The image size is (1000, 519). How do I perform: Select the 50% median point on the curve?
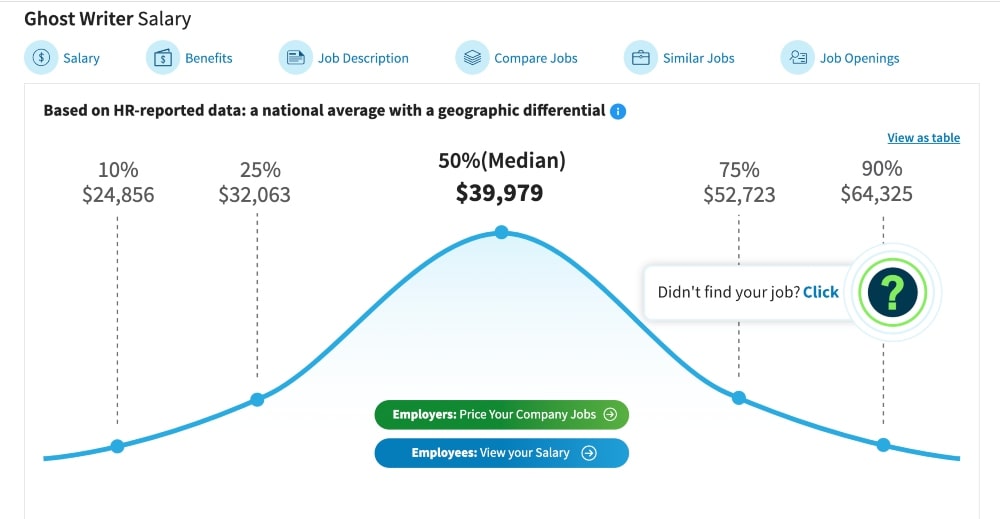501,233
